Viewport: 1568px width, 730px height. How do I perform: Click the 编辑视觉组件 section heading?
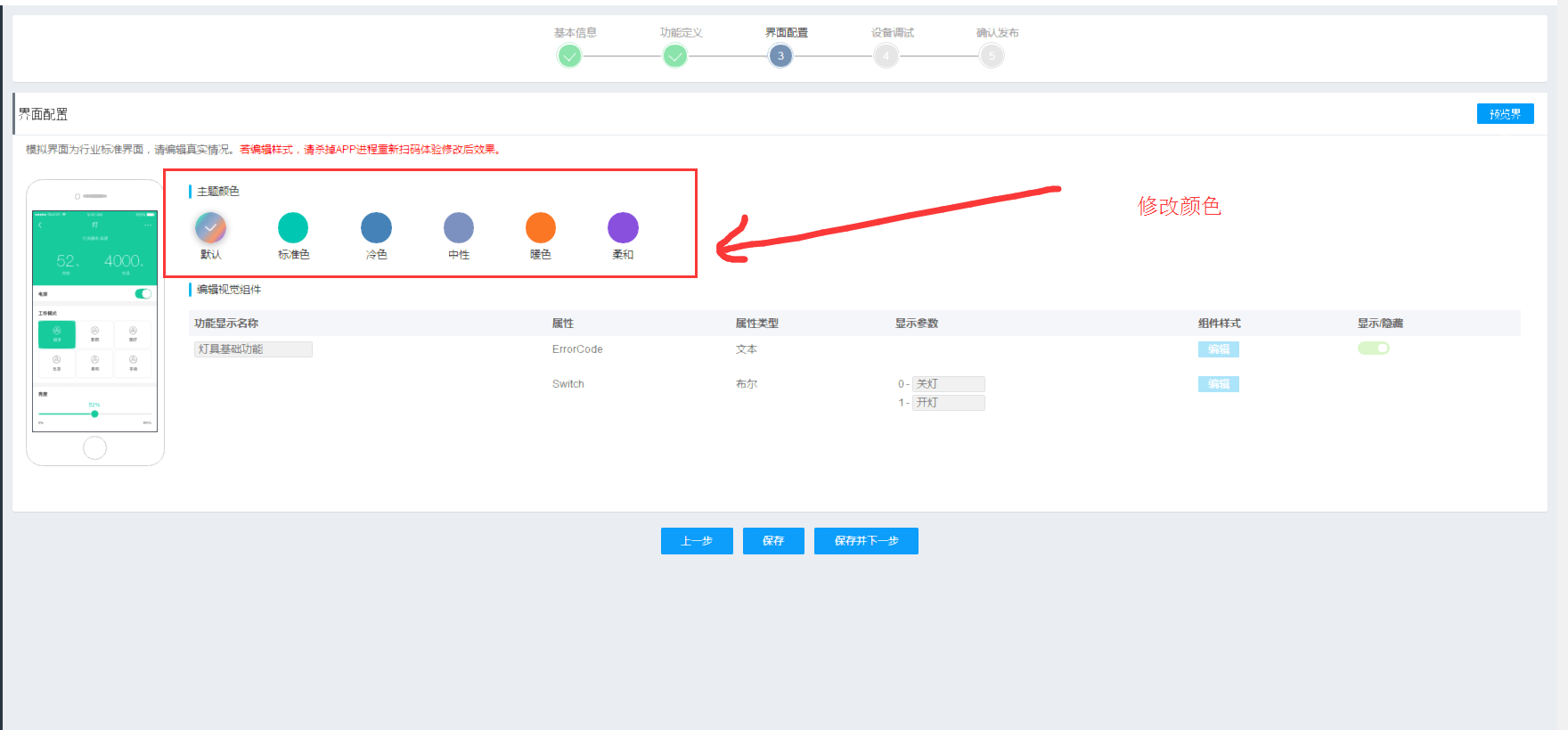point(229,290)
